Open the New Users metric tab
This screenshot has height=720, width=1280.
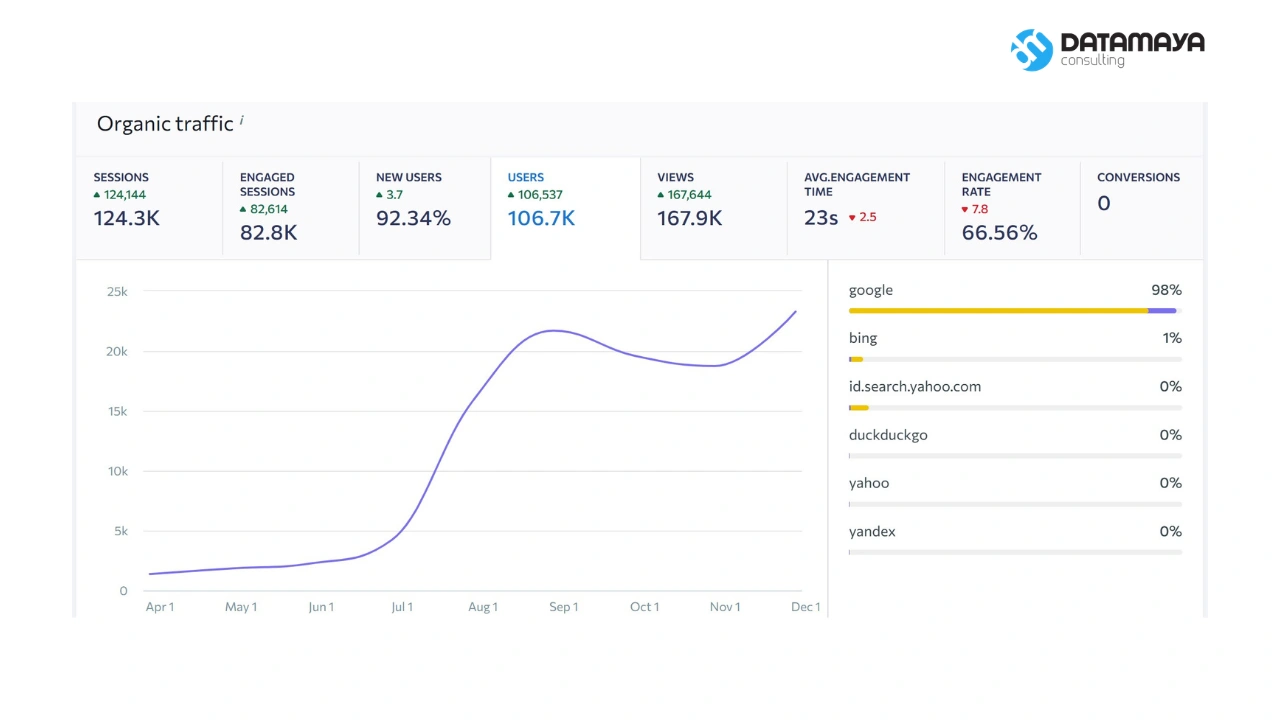coord(425,208)
